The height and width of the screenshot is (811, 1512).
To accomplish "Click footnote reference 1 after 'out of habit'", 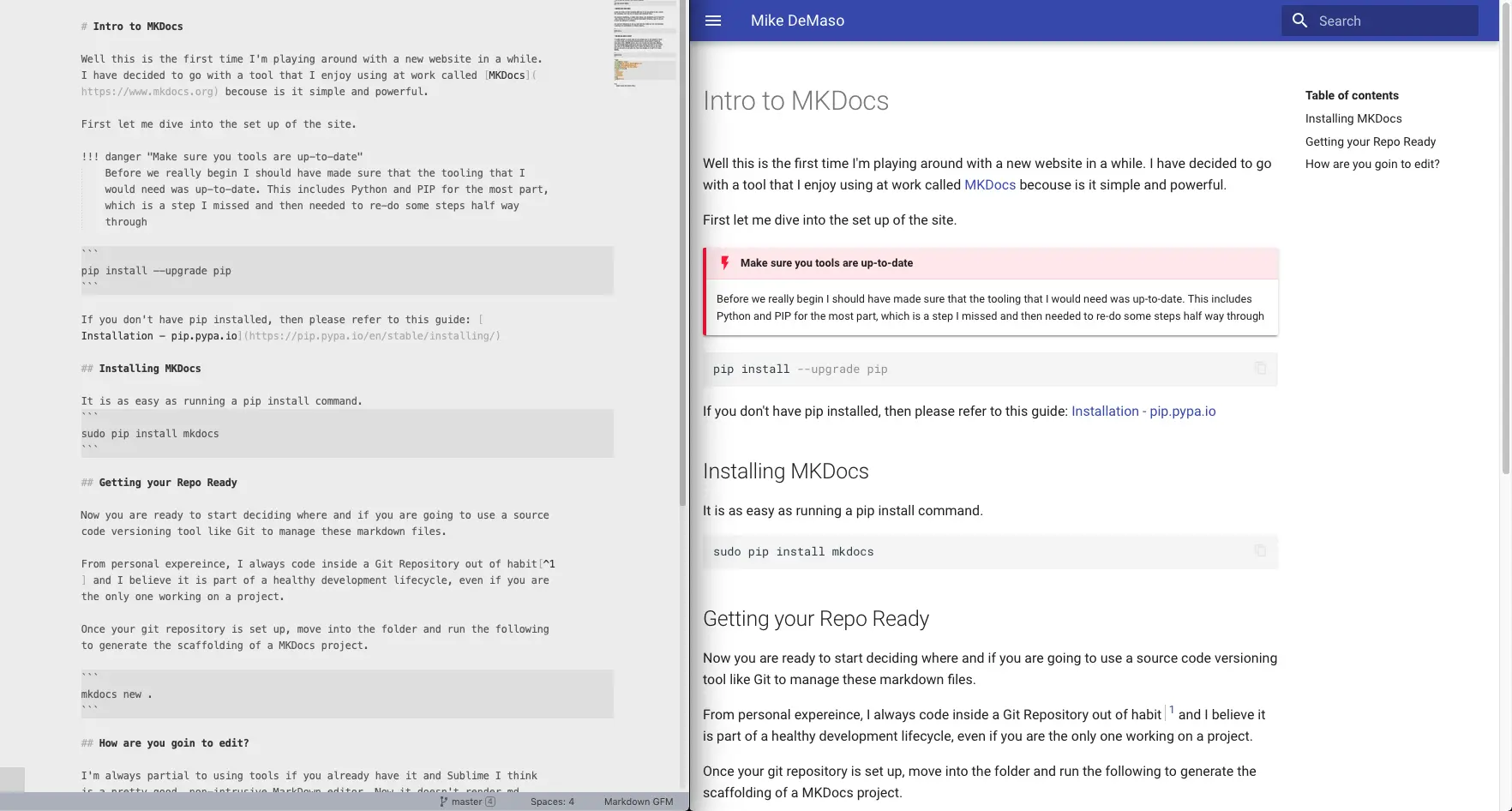I will 1171,711.
